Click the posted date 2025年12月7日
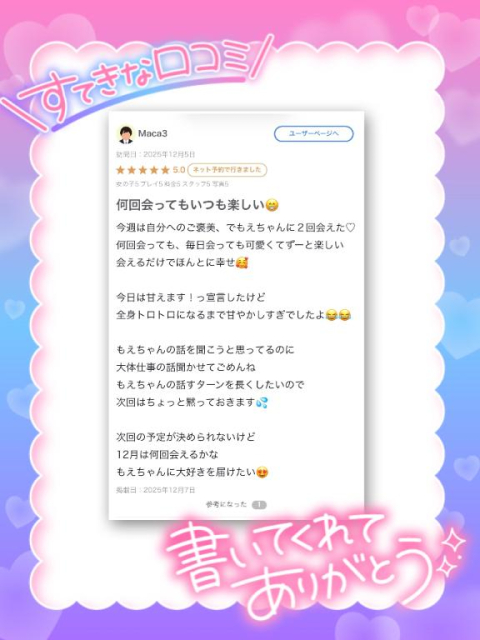The image size is (480, 640). (169, 490)
